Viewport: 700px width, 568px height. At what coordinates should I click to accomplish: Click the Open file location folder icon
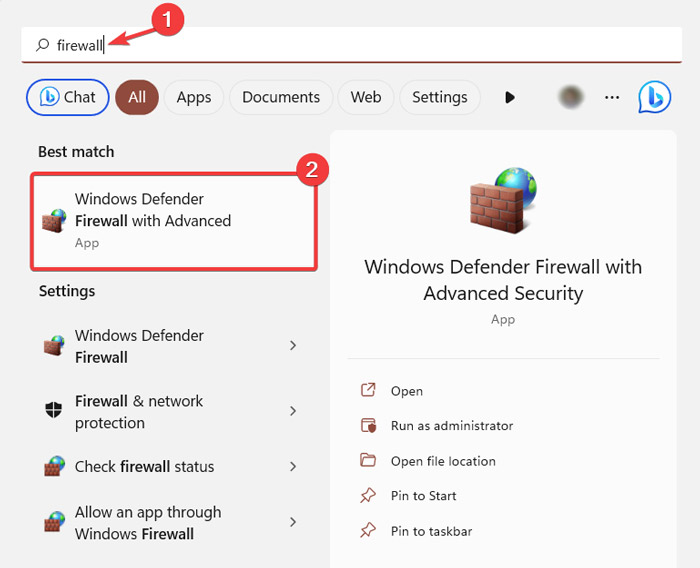(x=368, y=460)
